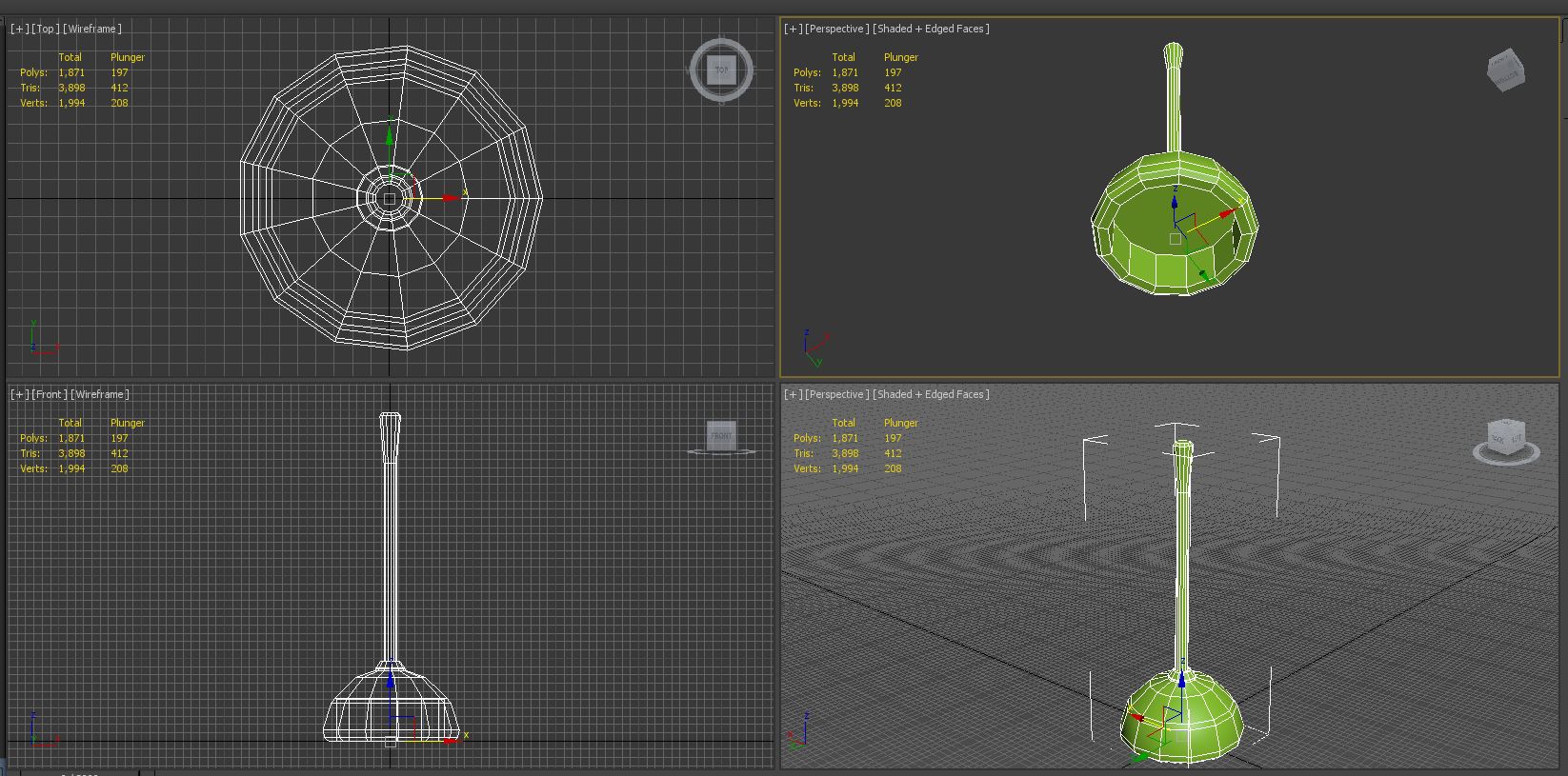Click the "3,898" tris total in Front viewport

point(71,453)
